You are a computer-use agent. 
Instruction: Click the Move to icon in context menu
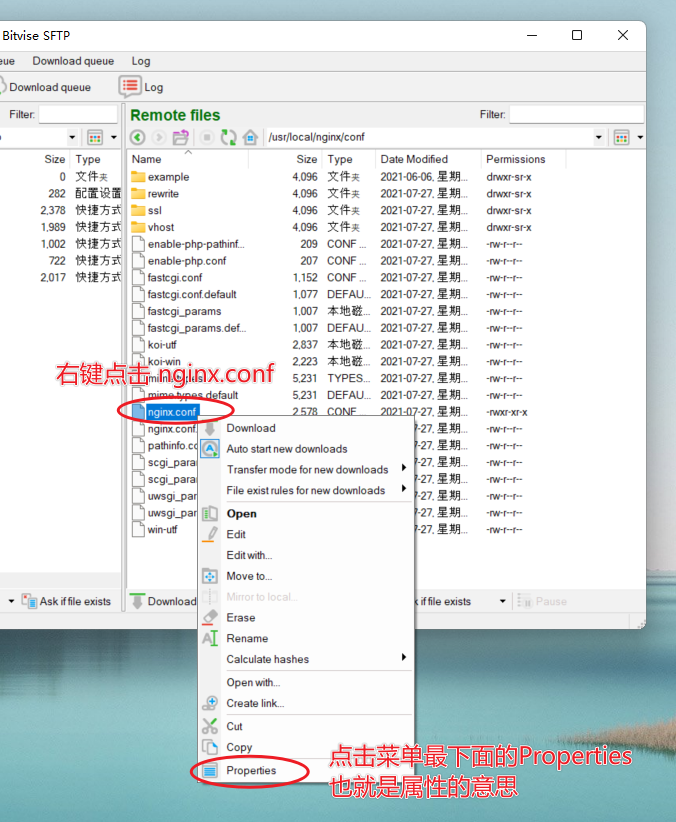point(210,576)
